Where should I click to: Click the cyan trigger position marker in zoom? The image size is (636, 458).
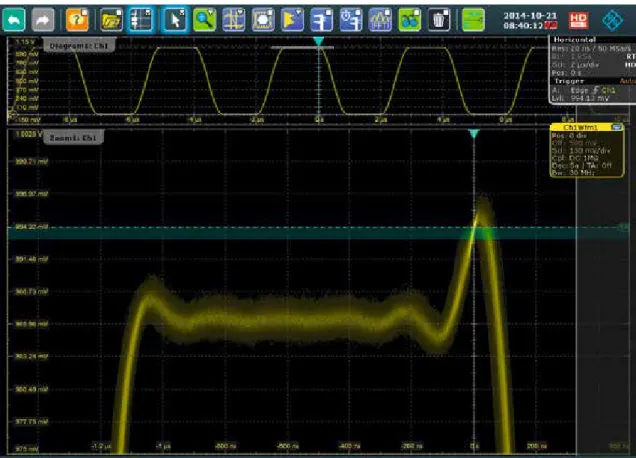[474, 133]
